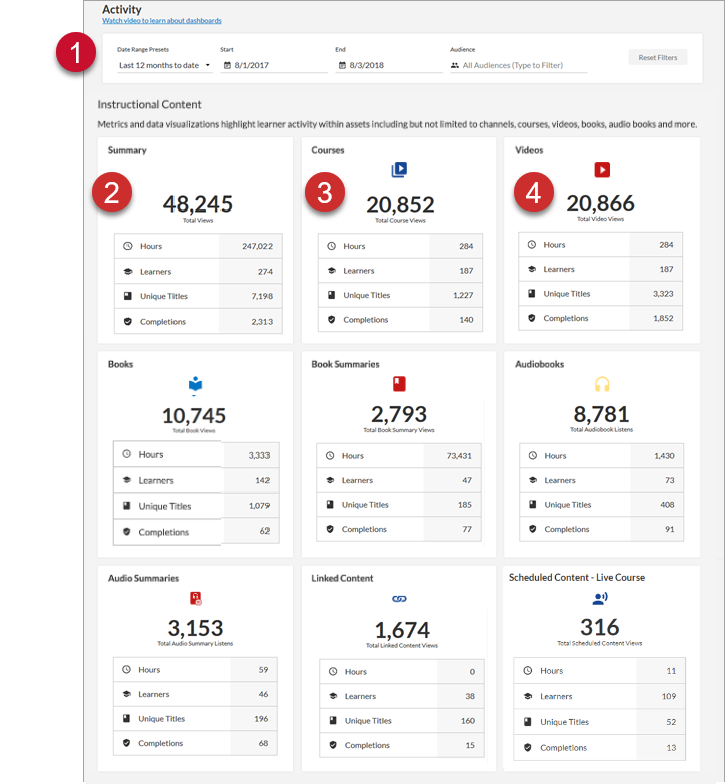
Task: Click the shield icon in Summary Completions row
Action: 128,322
